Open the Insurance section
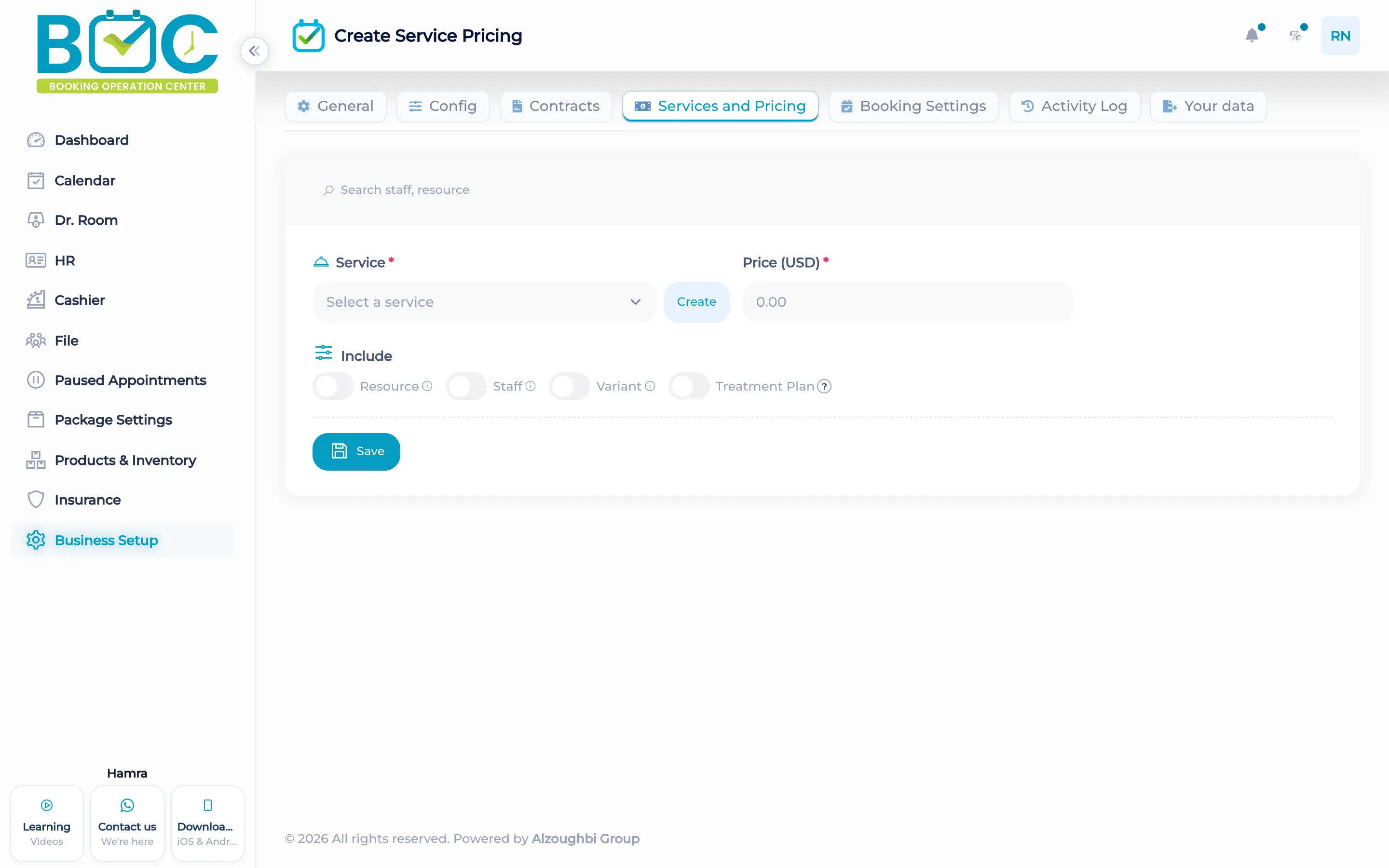 [122, 500]
